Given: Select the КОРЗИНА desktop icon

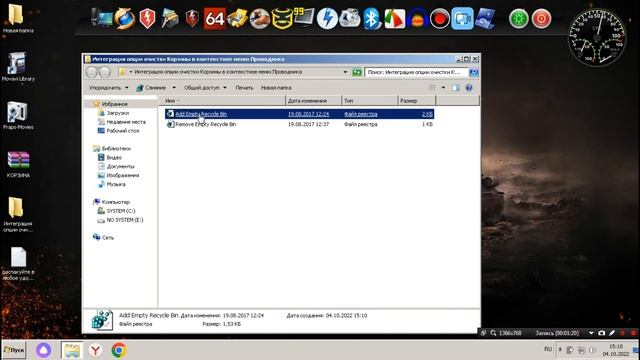Looking at the screenshot, I should pyautogui.click(x=18, y=164).
